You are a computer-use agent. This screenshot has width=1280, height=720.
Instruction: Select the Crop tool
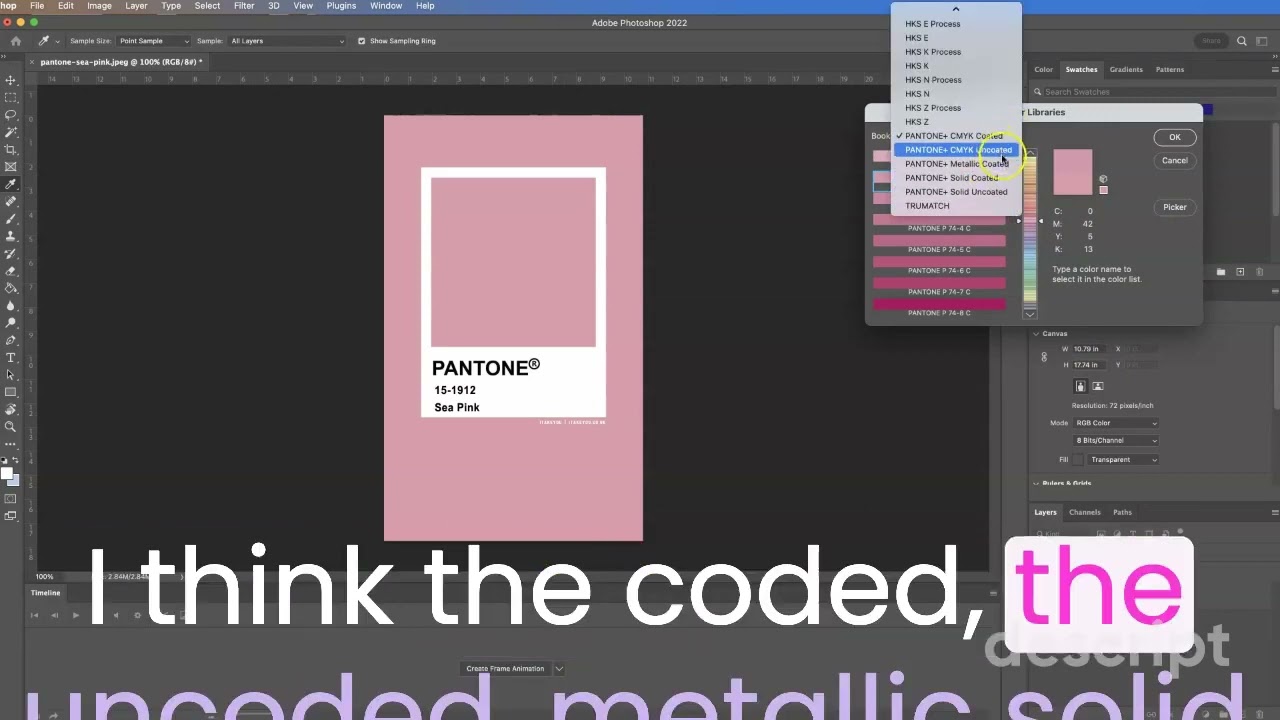click(x=11, y=149)
